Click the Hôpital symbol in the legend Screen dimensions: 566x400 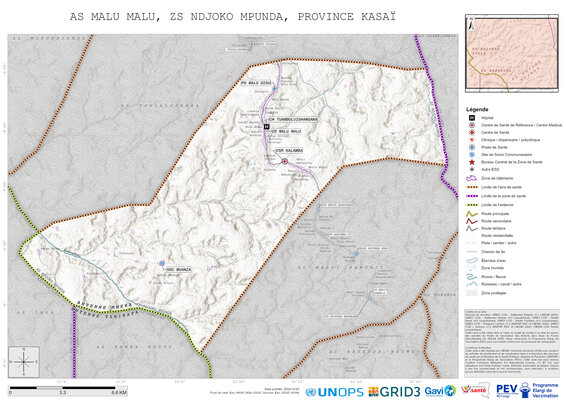pos(471,118)
